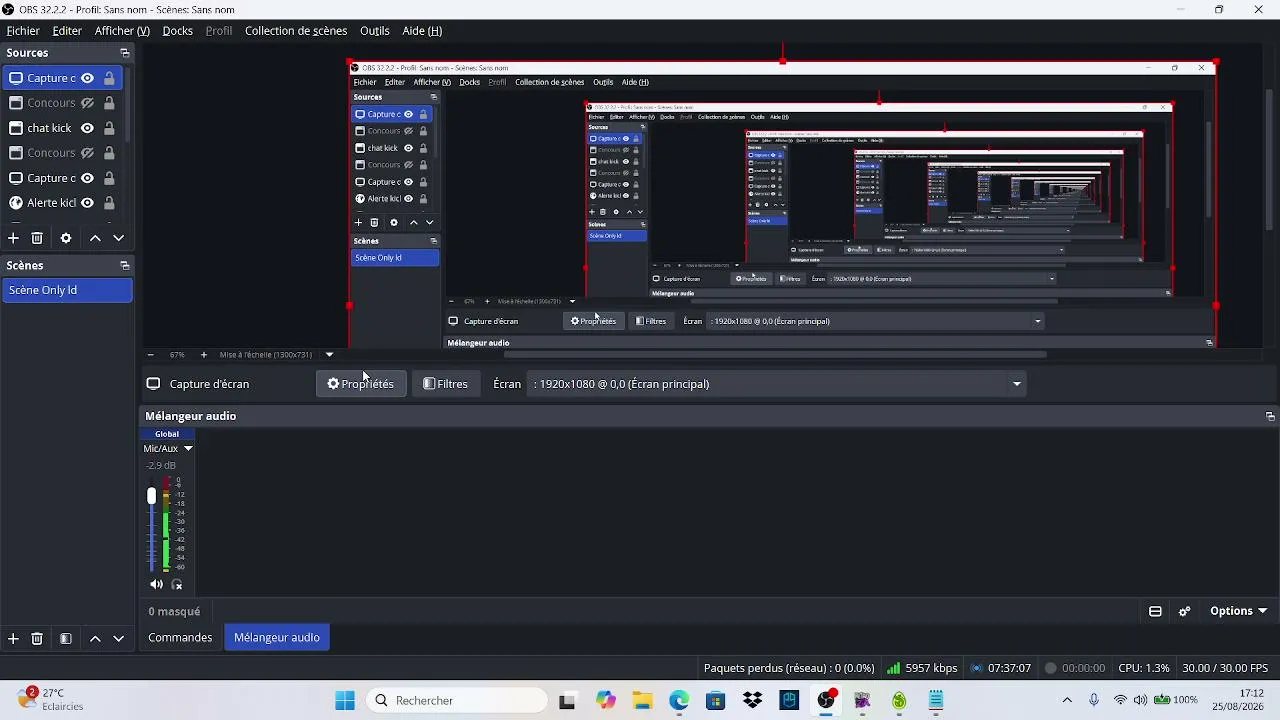Move the scene up in the Scènes list
The image size is (1280, 720).
tap(95, 638)
